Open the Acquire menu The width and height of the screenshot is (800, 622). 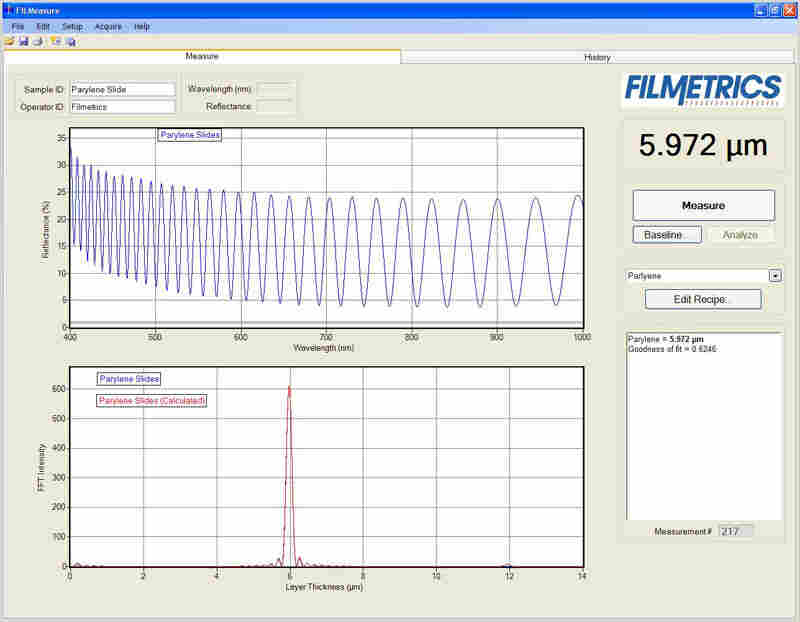point(108,26)
